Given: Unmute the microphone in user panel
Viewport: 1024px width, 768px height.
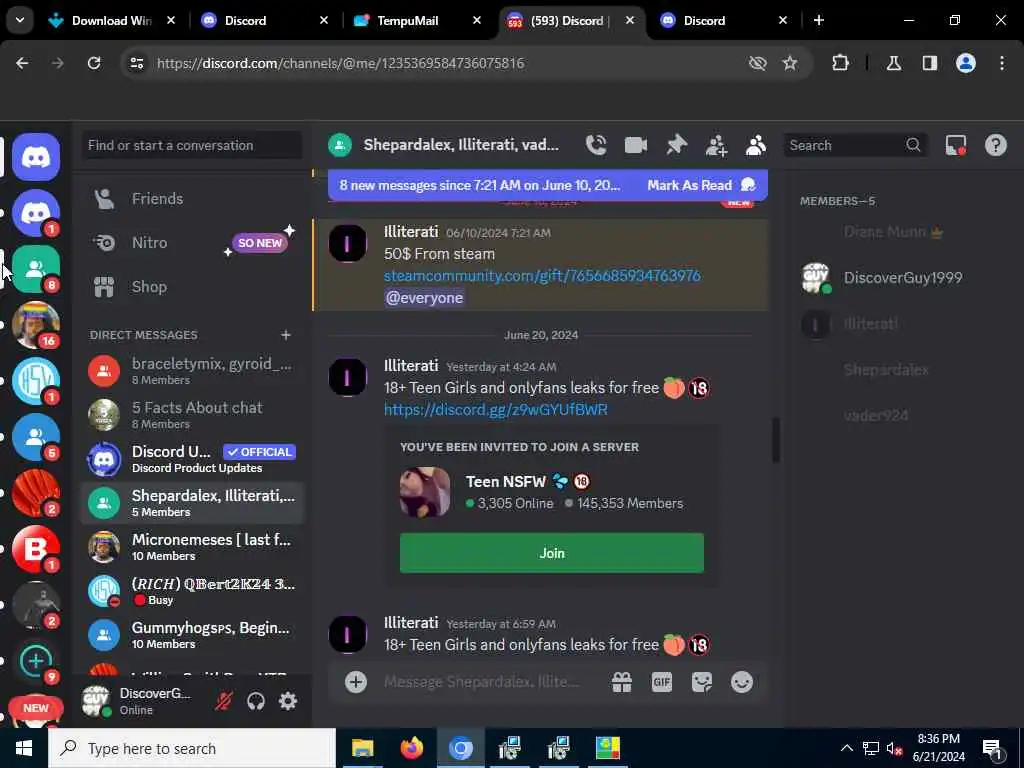Looking at the screenshot, I should (x=223, y=701).
